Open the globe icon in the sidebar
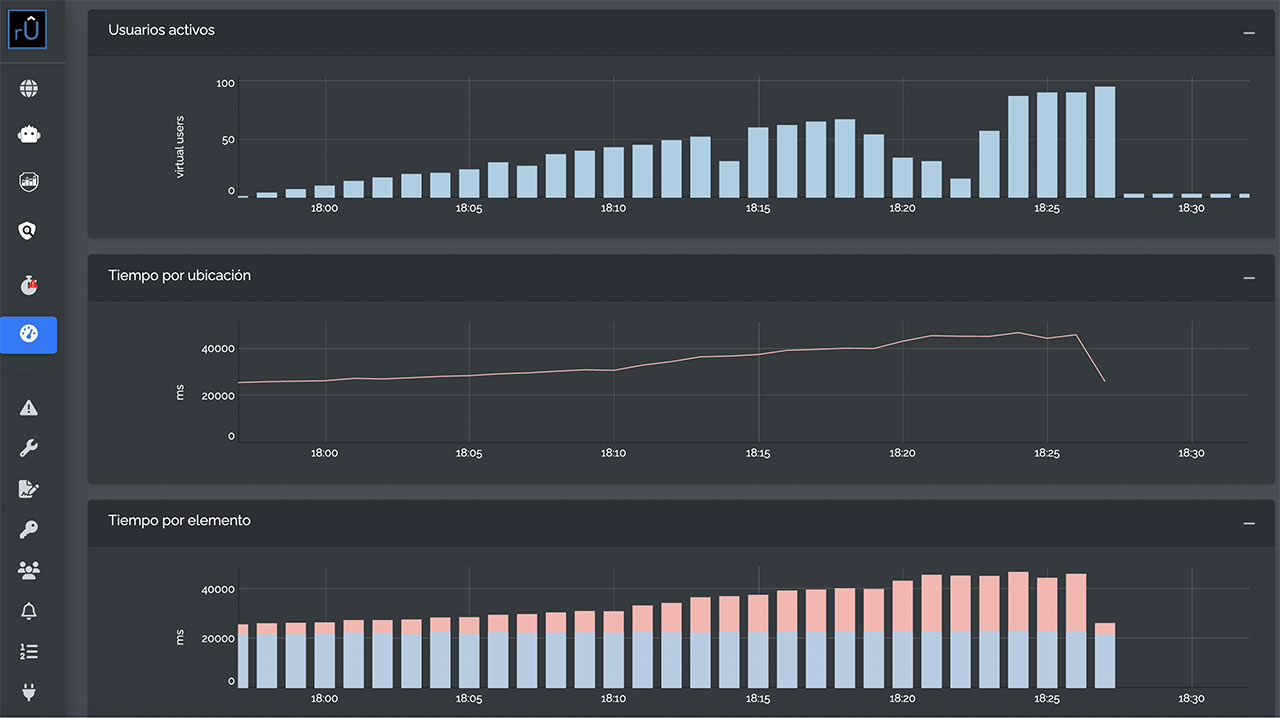 [x=29, y=89]
